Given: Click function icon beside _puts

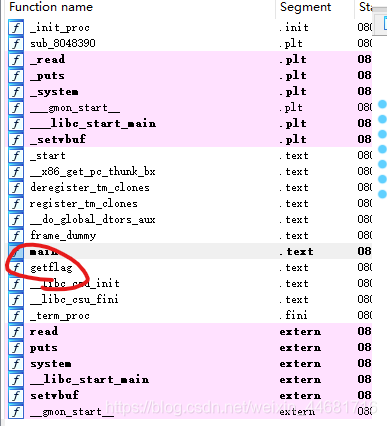Looking at the screenshot, I should [x=16, y=75].
